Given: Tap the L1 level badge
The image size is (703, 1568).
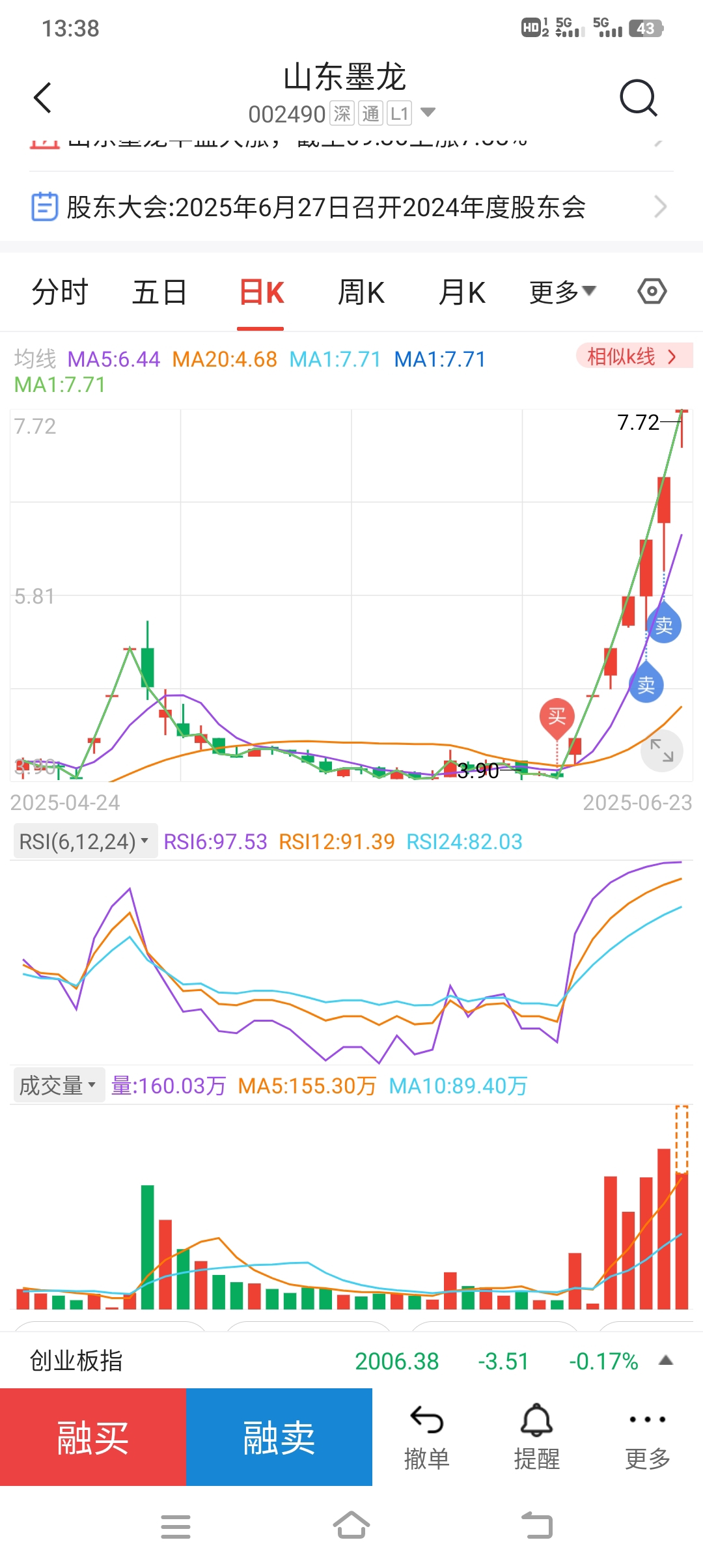Looking at the screenshot, I should click(x=399, y=114).
